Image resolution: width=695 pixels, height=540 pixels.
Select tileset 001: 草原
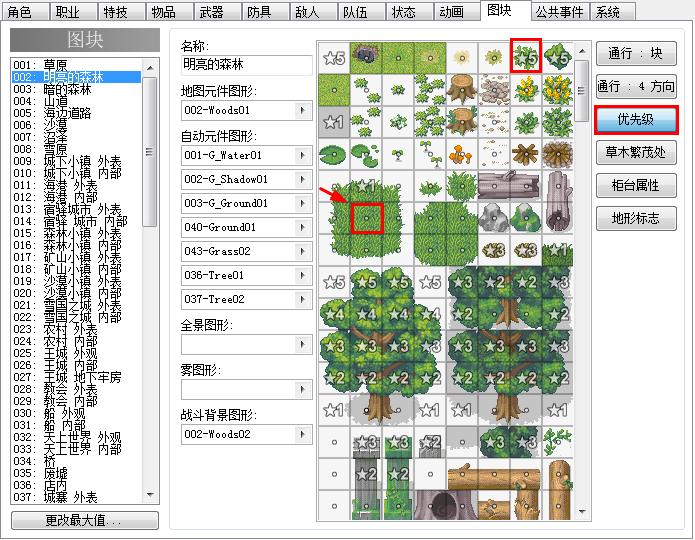(x=76, y=65)
